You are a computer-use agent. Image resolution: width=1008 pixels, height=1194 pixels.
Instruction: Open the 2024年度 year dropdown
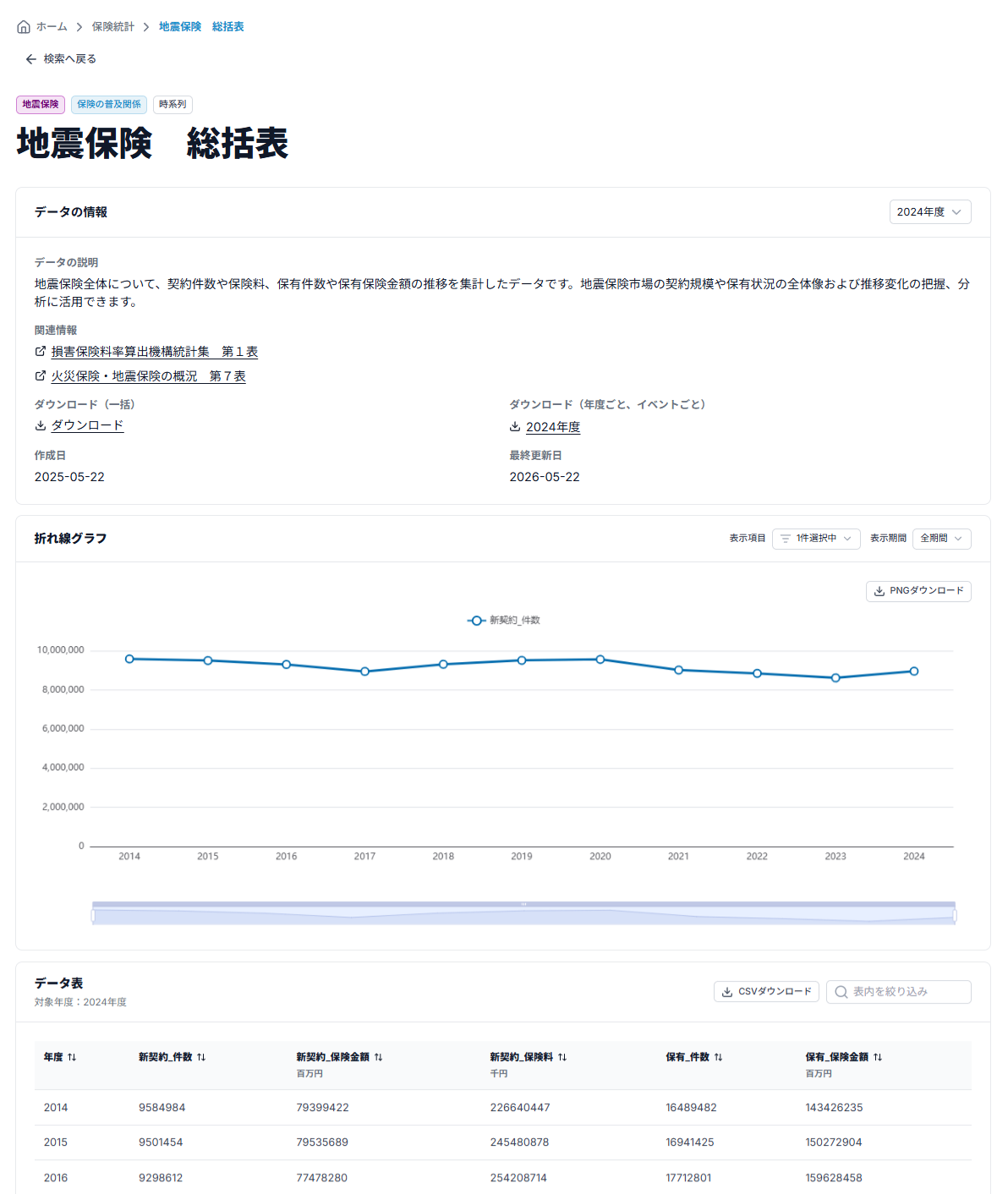click(930, 212)
